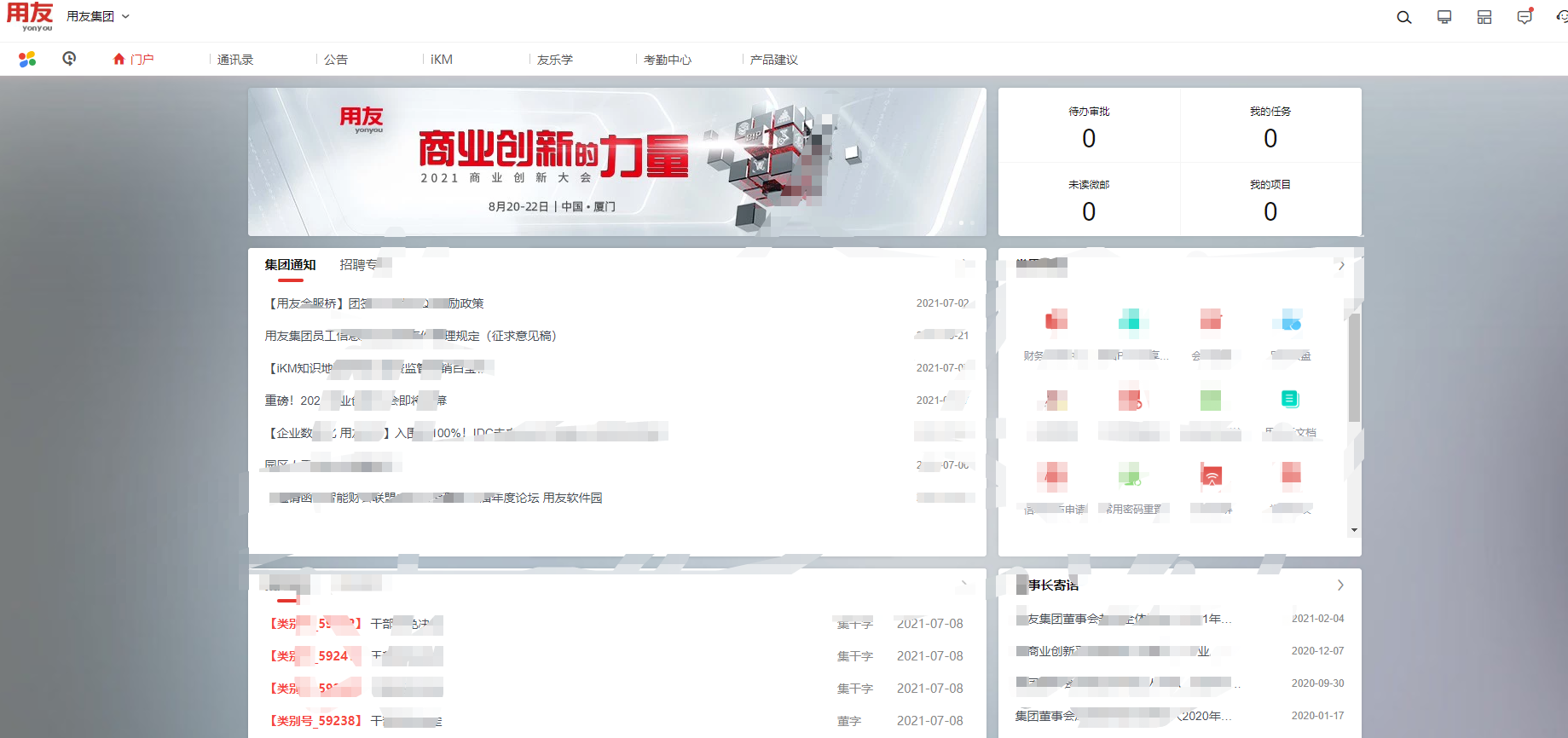
Task: Go to the iKM tab
Action: 442,60
